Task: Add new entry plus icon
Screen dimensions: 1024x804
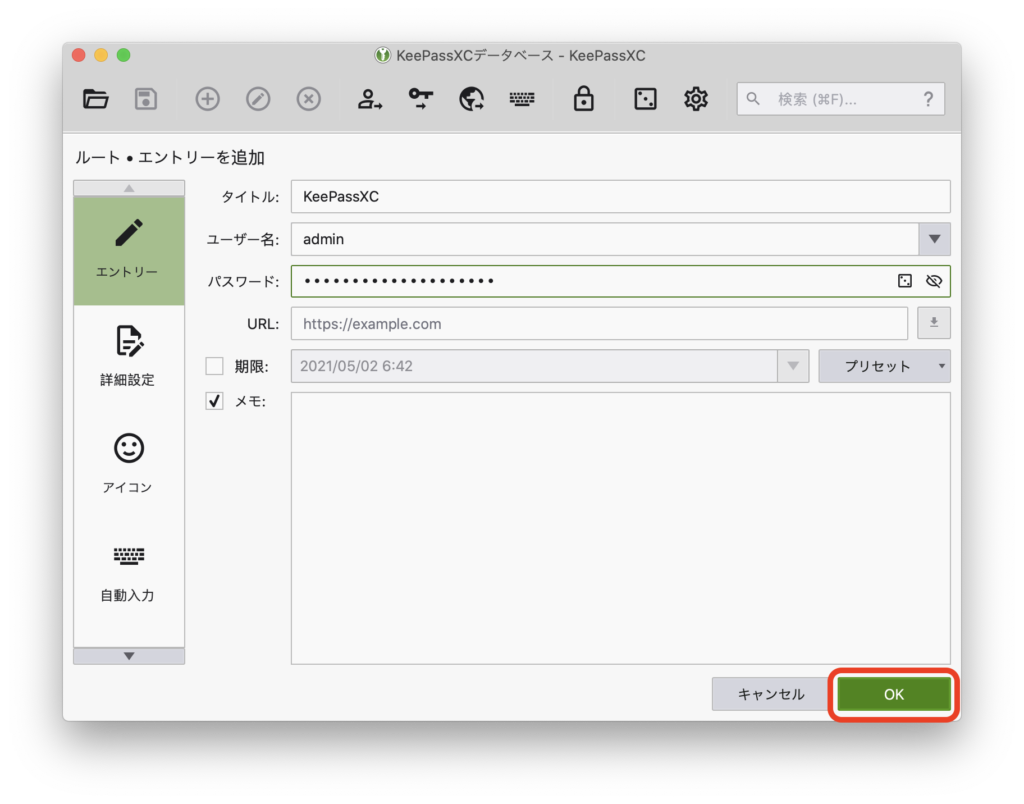Action: (208, 99)
